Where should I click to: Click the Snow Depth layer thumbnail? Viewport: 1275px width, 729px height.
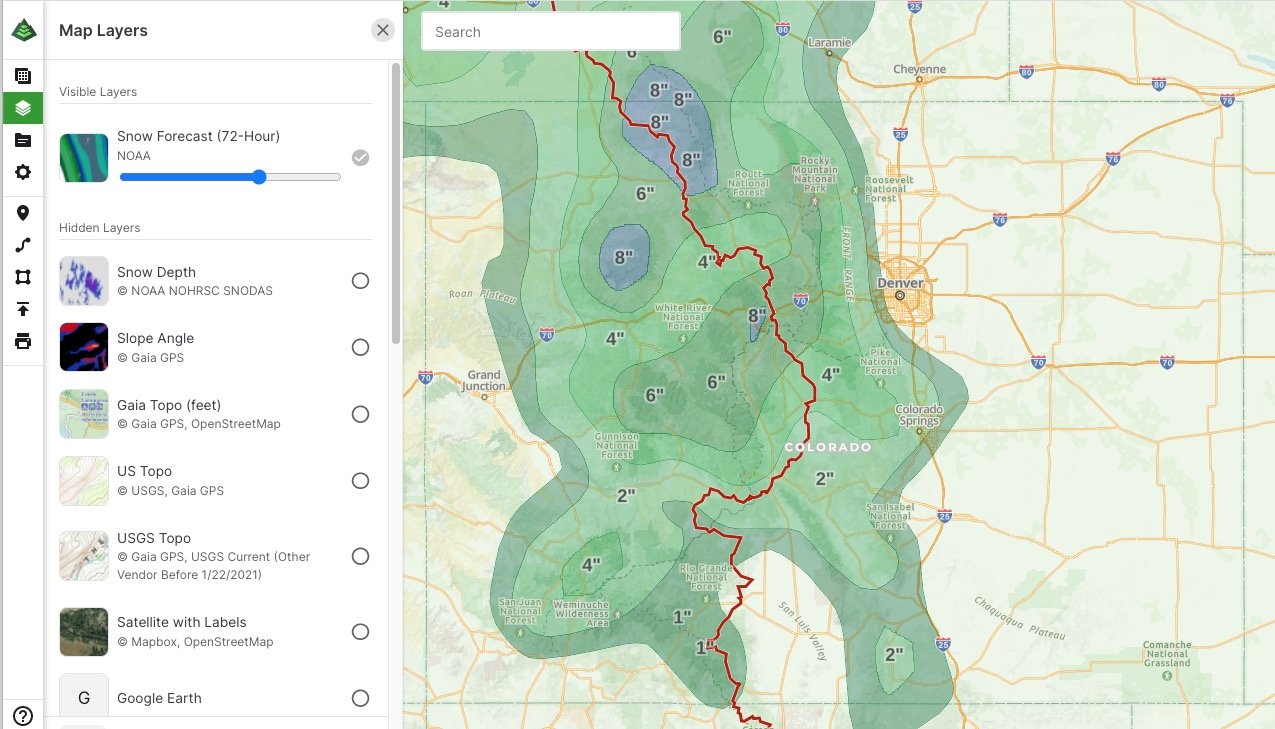tap(84, 281)
